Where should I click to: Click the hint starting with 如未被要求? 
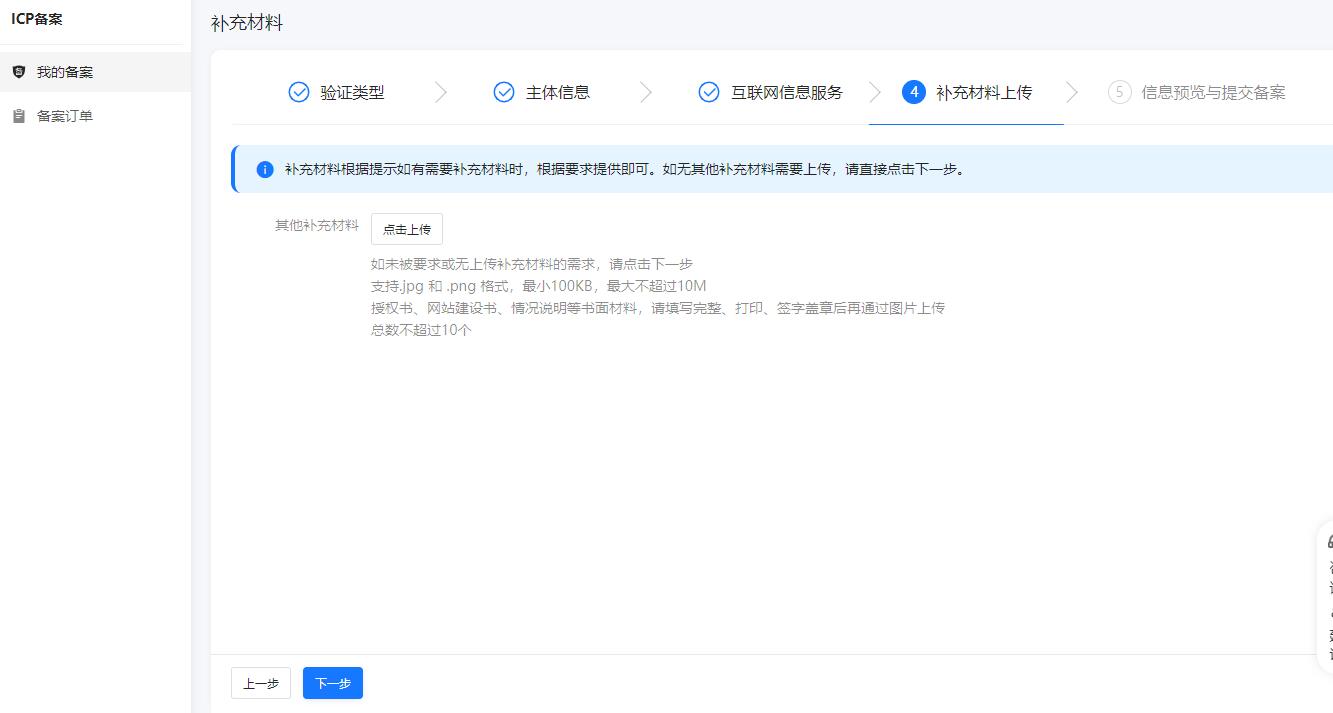[x=532, y=264]
